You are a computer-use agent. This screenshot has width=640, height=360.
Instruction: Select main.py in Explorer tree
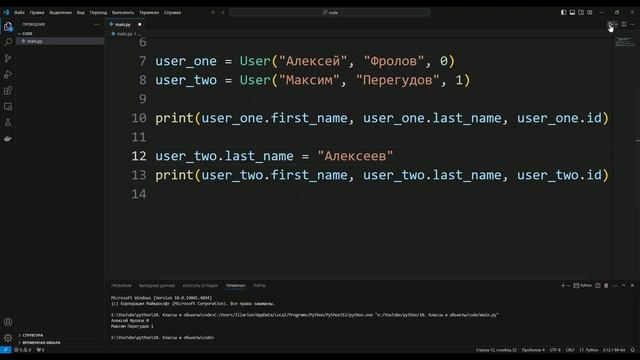tap(60, 41)
